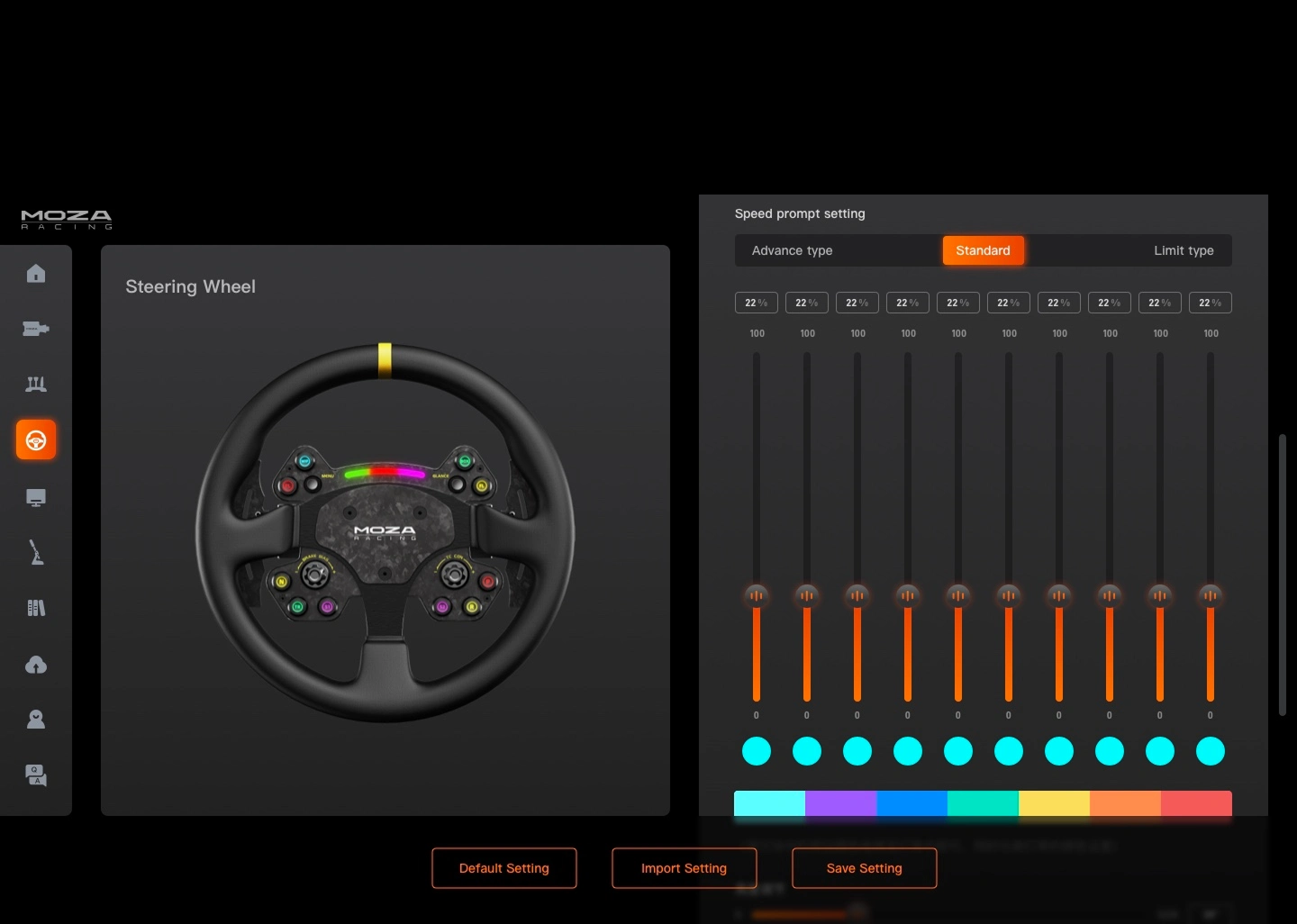This screenshot has height=924, width=1297.
Task: Click the Import Setting button
Action: pyautogui.click(x=685, y=868)
